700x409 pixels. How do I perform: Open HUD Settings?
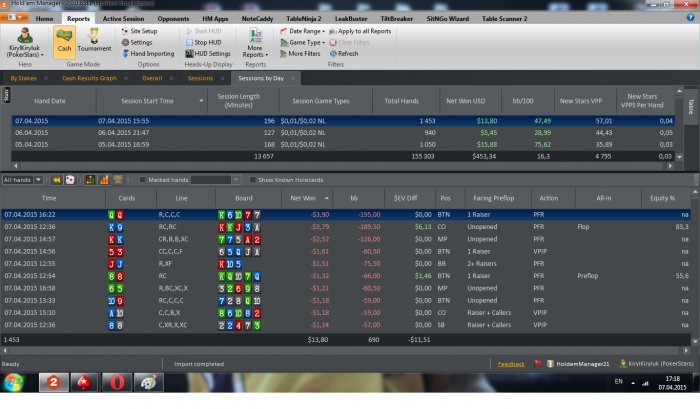pyautogui.click(x=208, y=54)
